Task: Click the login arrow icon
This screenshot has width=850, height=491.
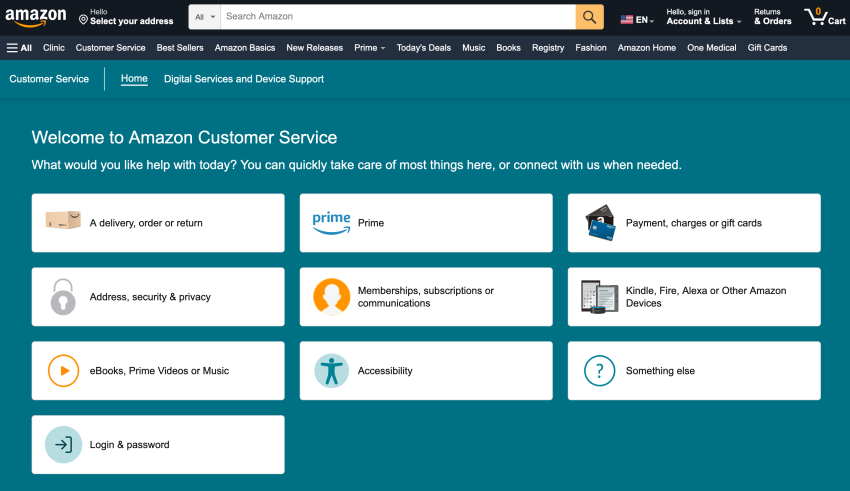Action: pos(63,444)
